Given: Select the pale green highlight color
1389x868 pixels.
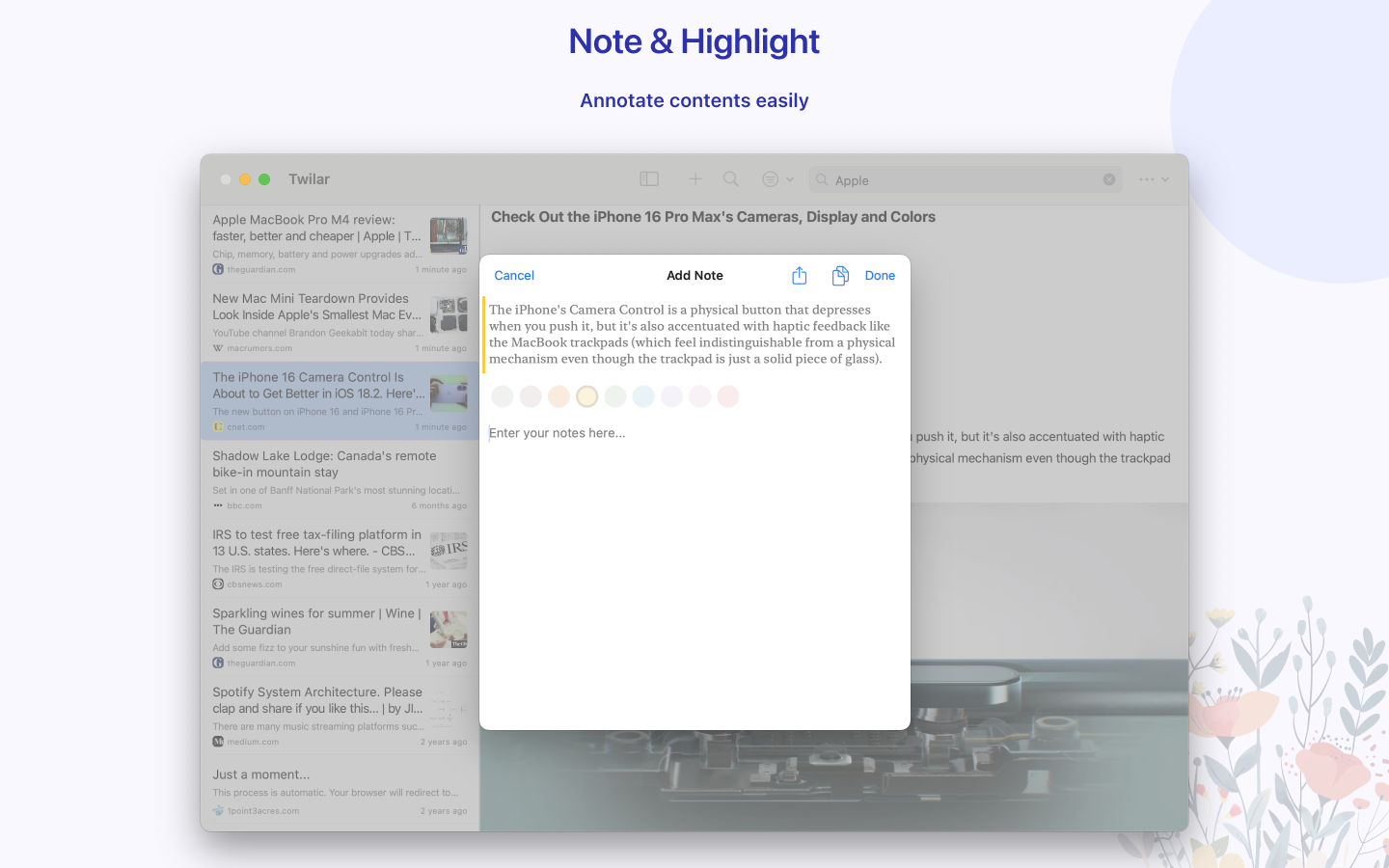Looking at the screenshot, I should tap(615, 396).
